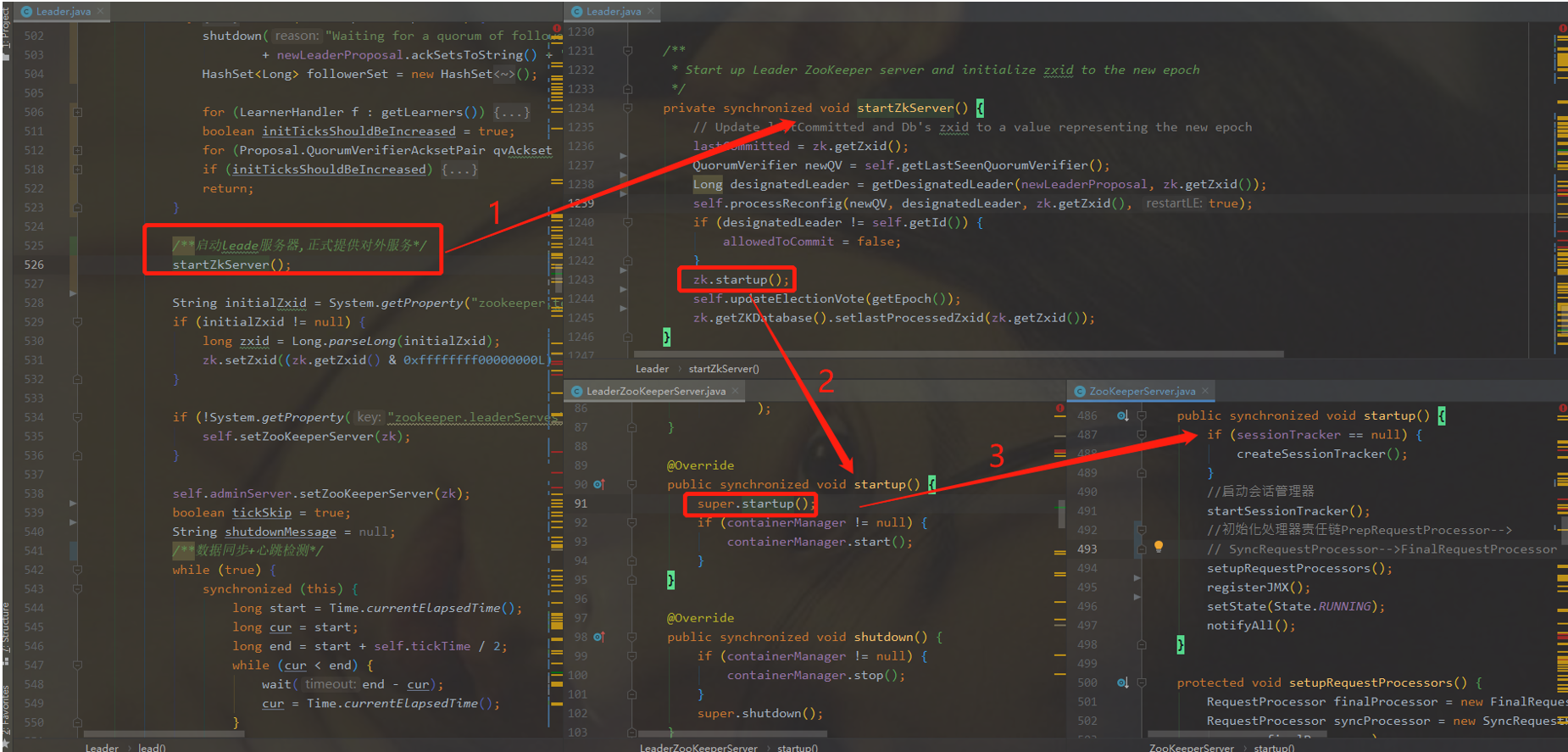Viewport: 1568px width, 752px height.
Task: Click the LeaderZooKeeperServer breadcrumb at the bottom
Action: tap(698, 748)
